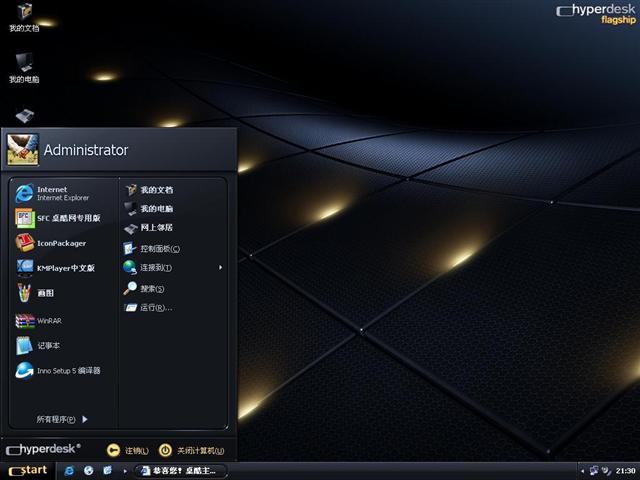Expand quick launch overflow arrow

(x=125, y=471)
